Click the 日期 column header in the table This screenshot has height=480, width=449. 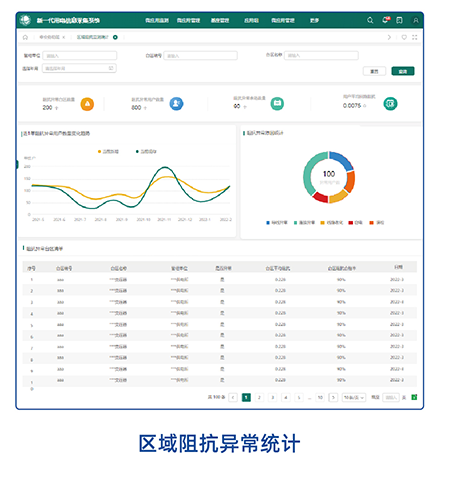398,267
